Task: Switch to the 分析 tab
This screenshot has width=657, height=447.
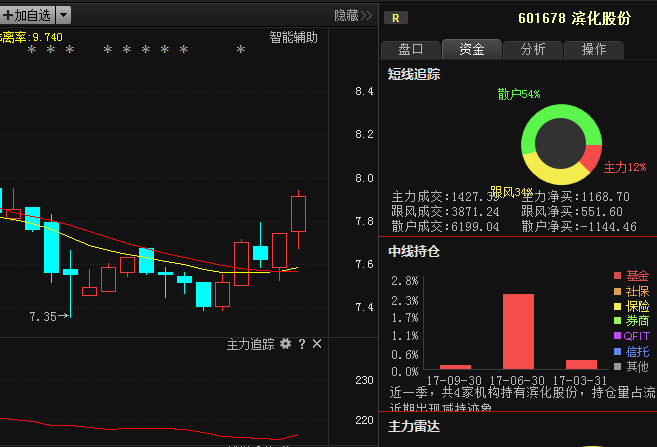Action: pos(533,49)
